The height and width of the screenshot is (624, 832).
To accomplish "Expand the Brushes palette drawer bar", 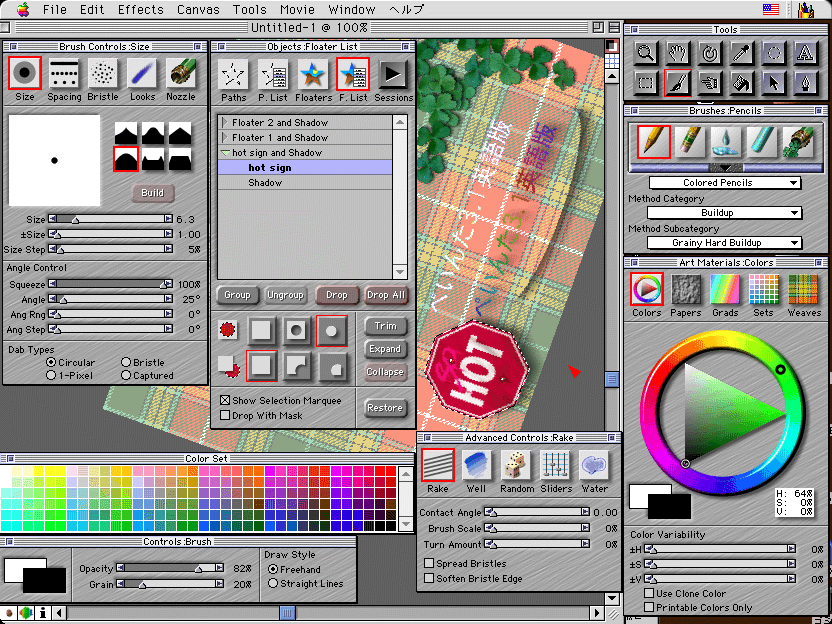I will [725, 168].
